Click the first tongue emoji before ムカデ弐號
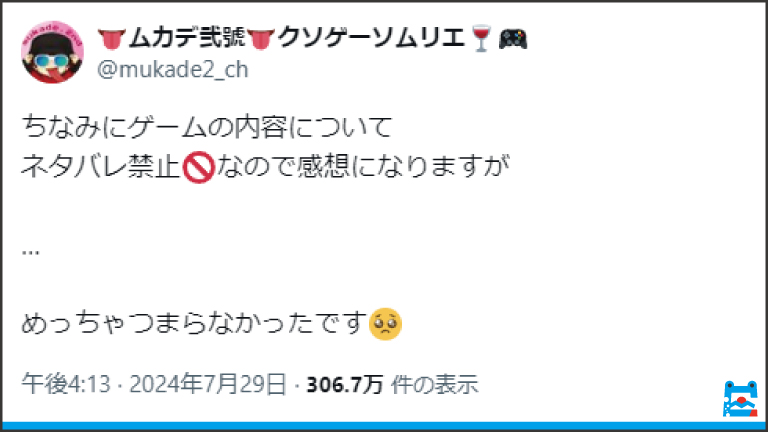The height and width of the screenshot is (432, 768). [112, 39]
